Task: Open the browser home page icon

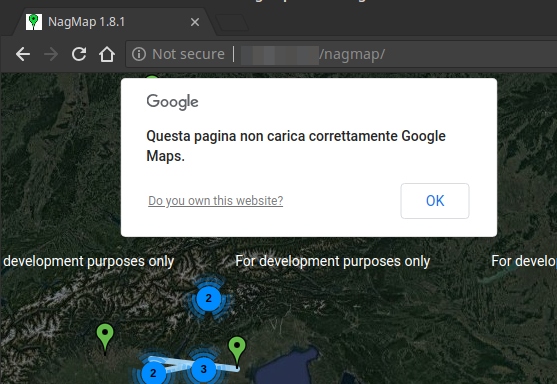Action: [107, 54]
